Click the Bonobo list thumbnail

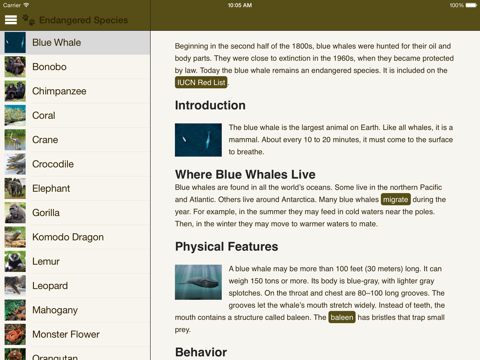tap(15, 67)
